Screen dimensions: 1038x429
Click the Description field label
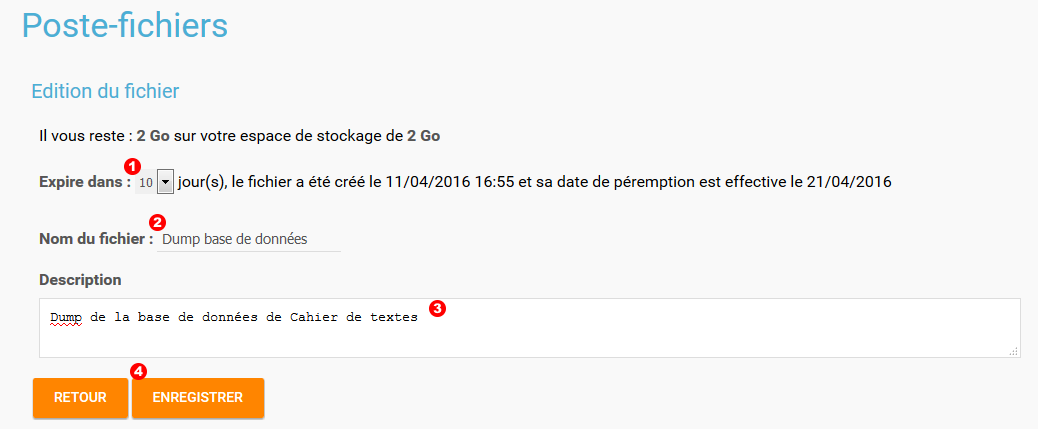point(80,279)
